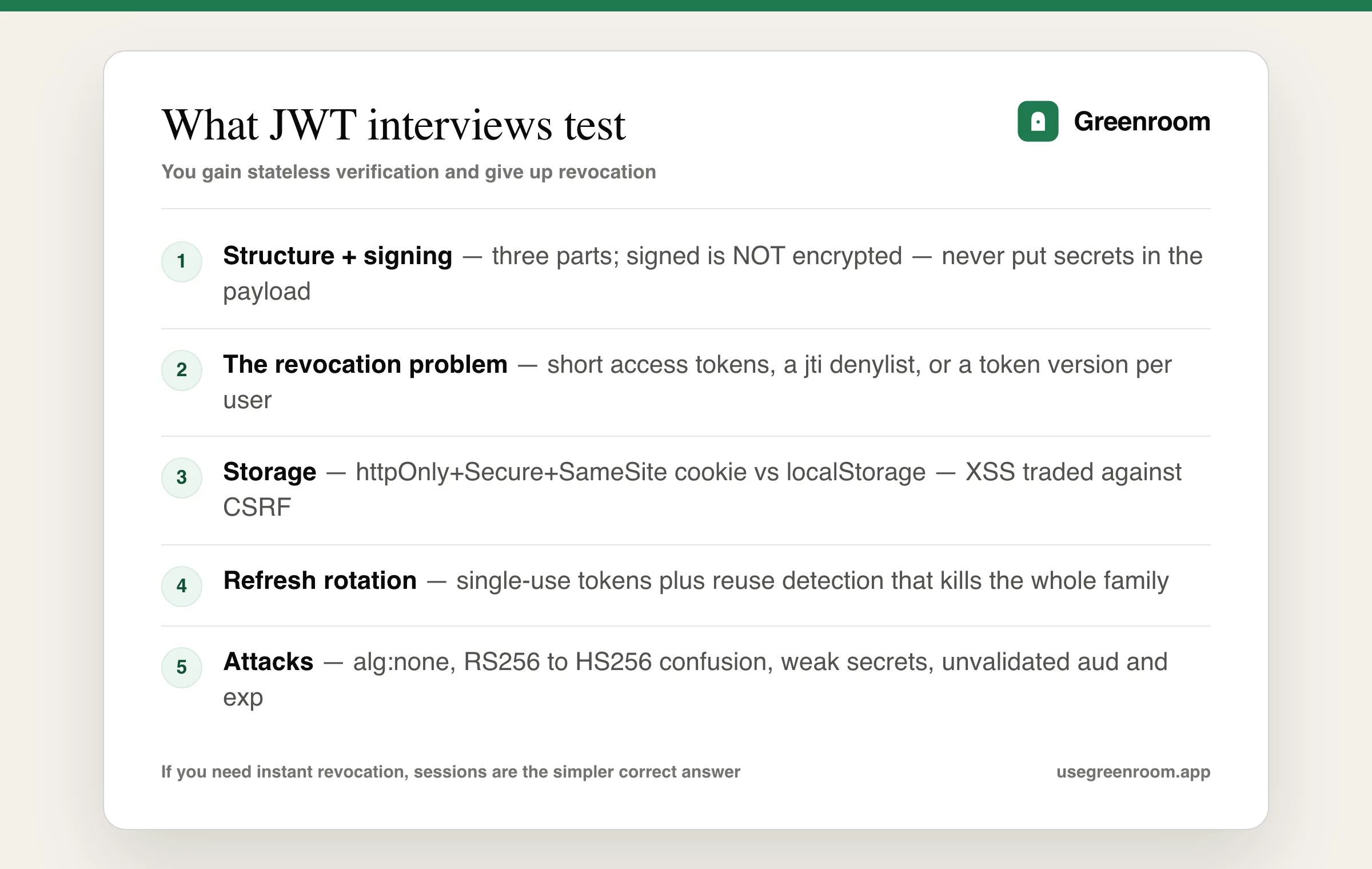Click the number 5 circle badge
Screen dimensions: 1372x869
(x=182, y=668)
